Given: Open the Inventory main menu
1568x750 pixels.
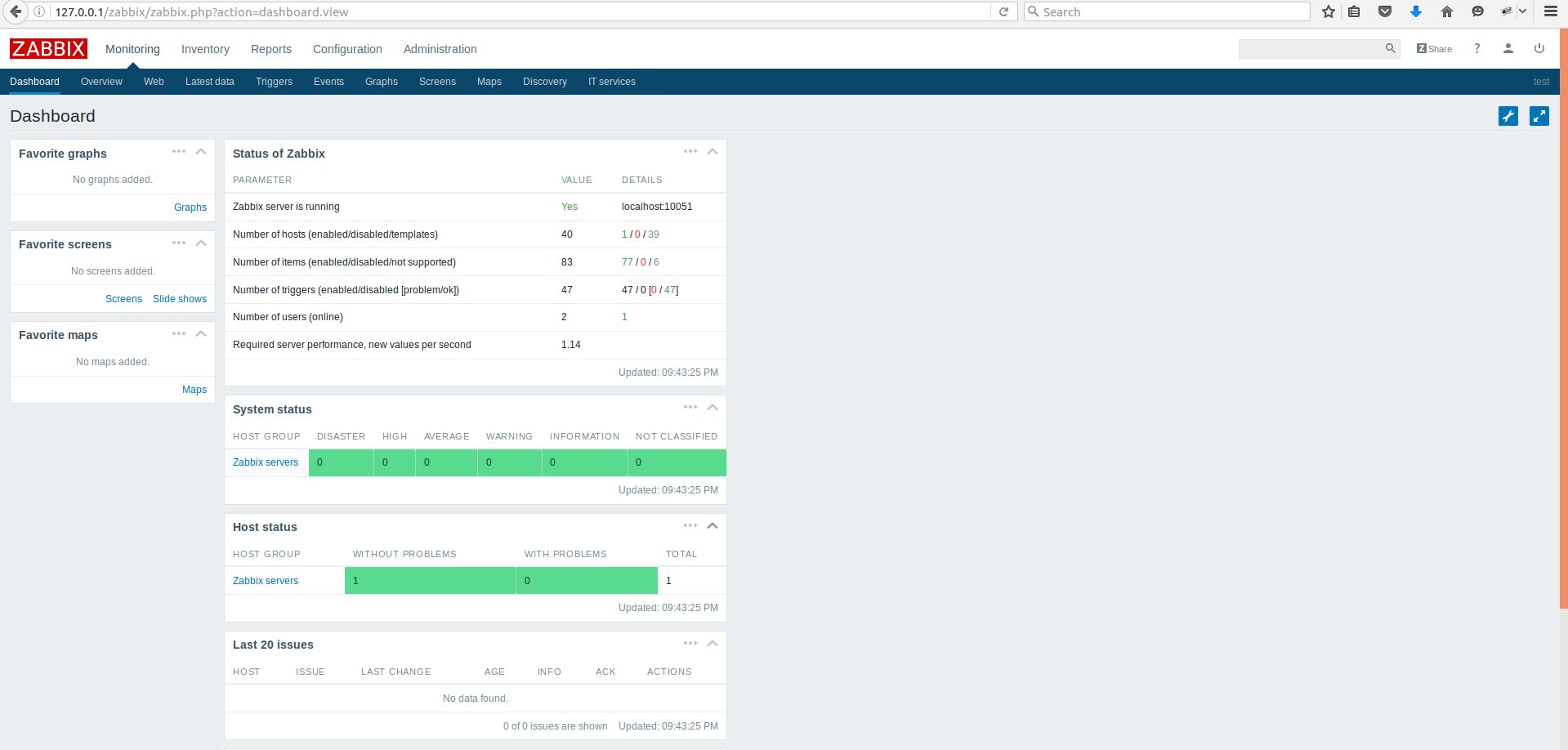Looking at the screenshot, I should pos(205,49).
